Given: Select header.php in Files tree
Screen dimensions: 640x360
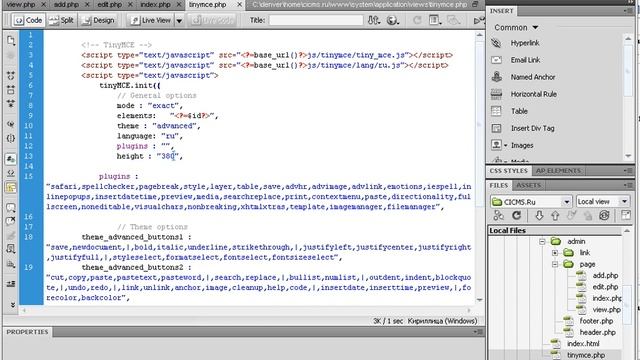Looking at the screenshot, I should pyautogui.click(x=597, y=333).
